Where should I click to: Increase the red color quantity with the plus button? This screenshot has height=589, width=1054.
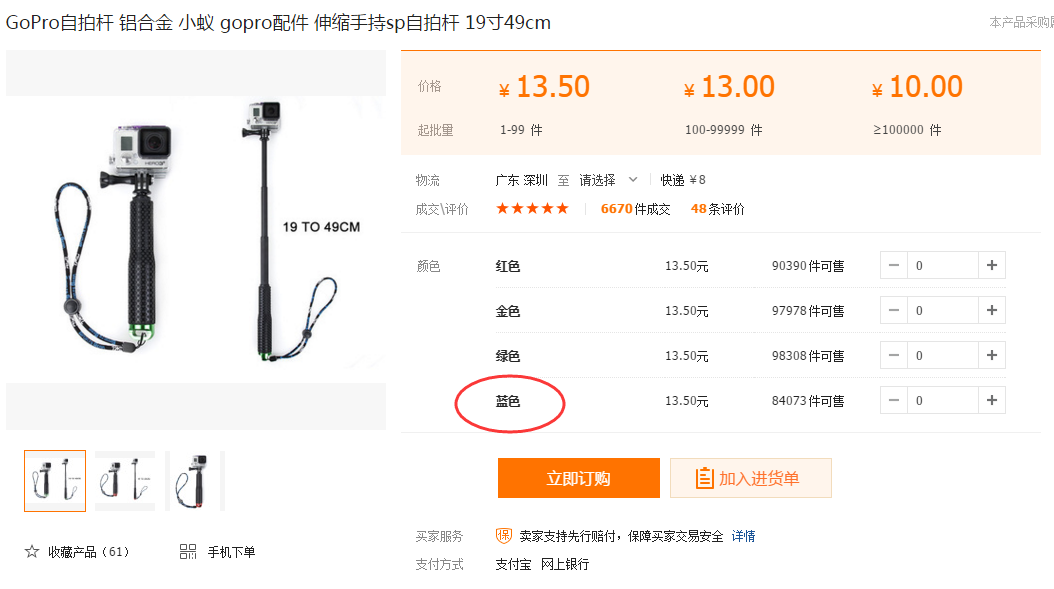click(991, 266)
